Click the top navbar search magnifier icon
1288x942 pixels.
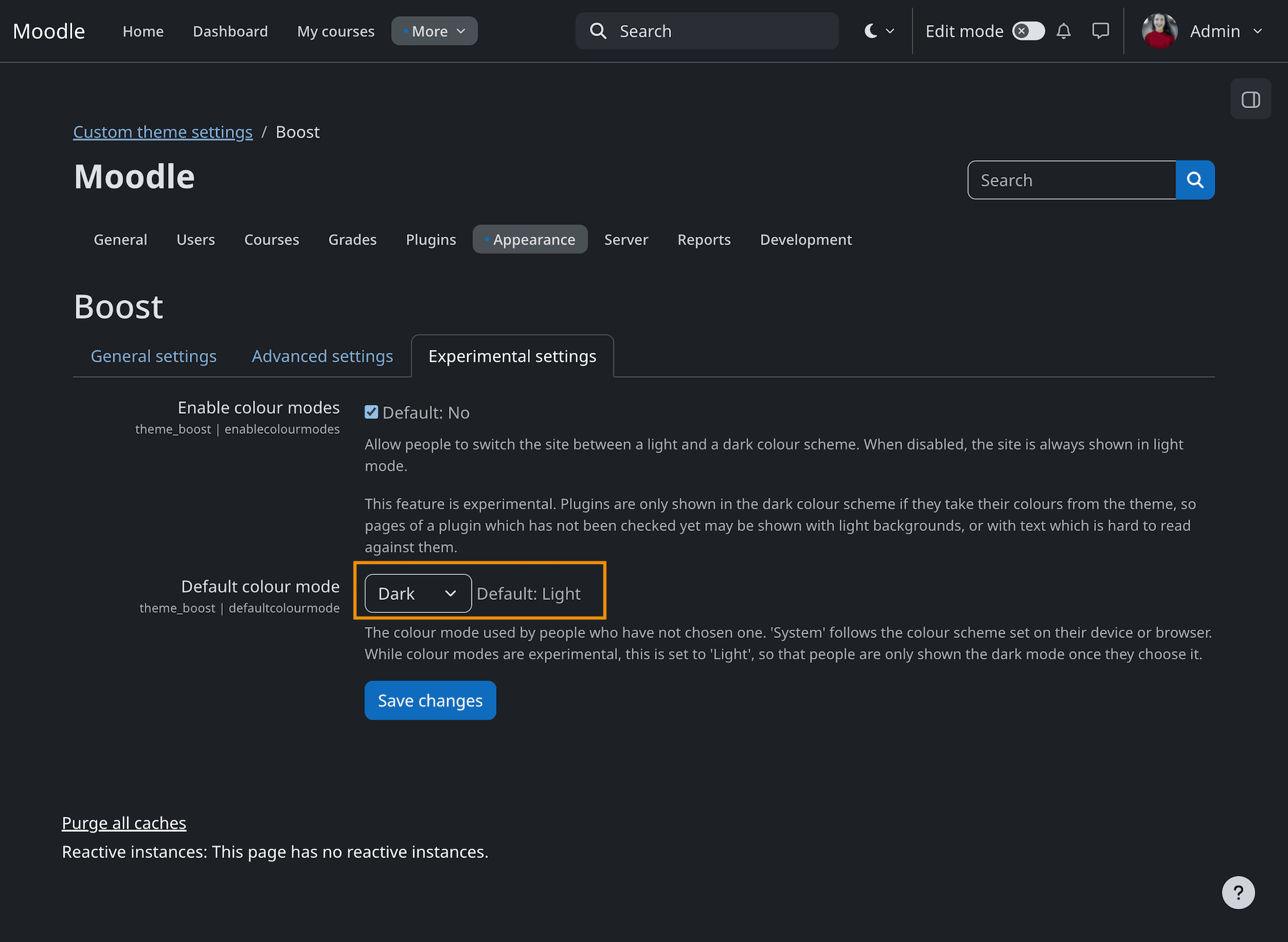[x=598, y=31]
